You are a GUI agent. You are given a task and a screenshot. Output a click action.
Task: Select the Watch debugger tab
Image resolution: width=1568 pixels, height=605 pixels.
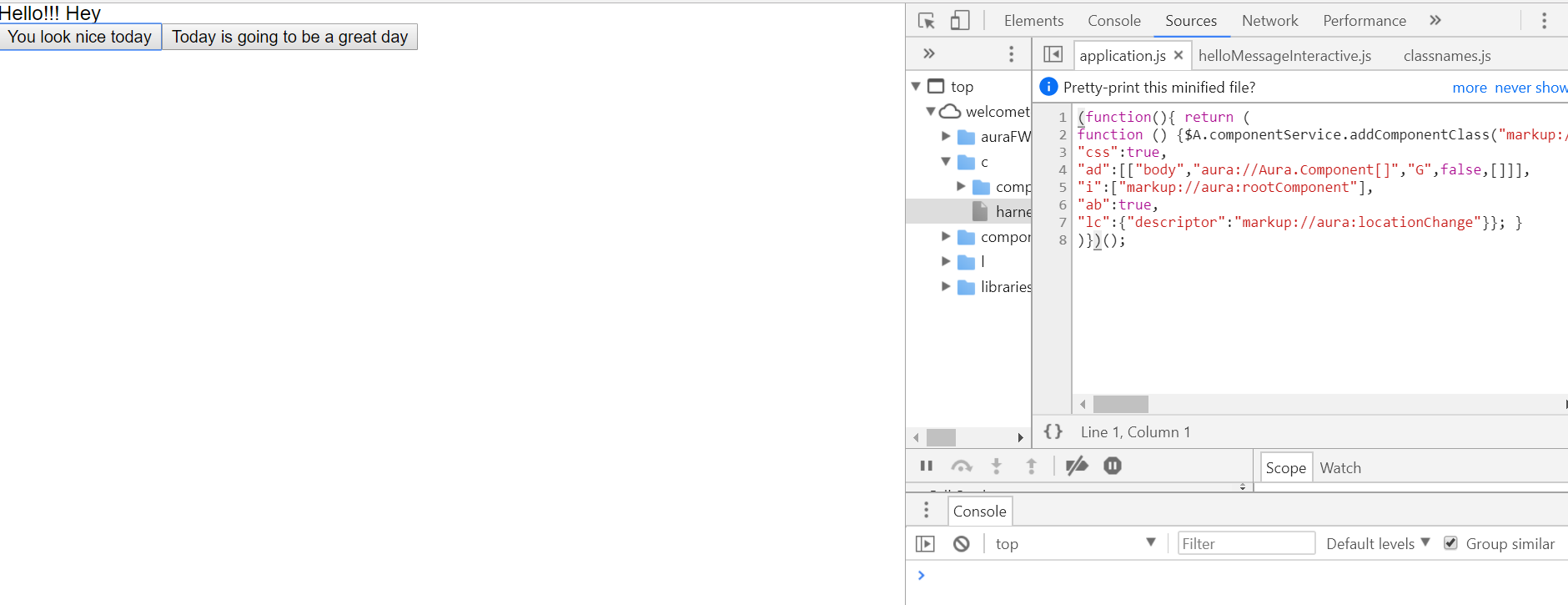coord(1340,468)
